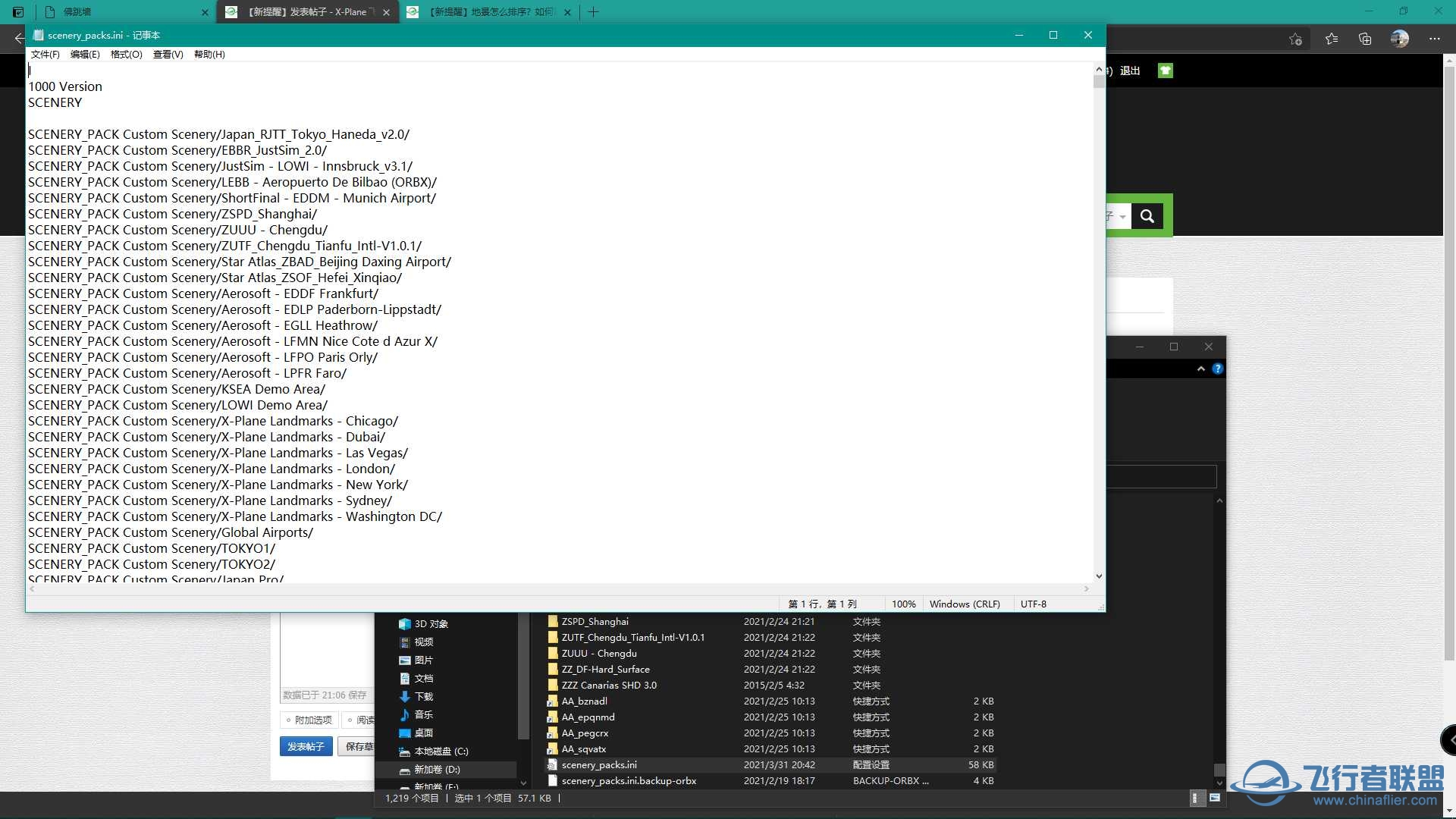Open the 查看(V) menu in Notepad
This screenshot has height=819, width=1456.
168,54
